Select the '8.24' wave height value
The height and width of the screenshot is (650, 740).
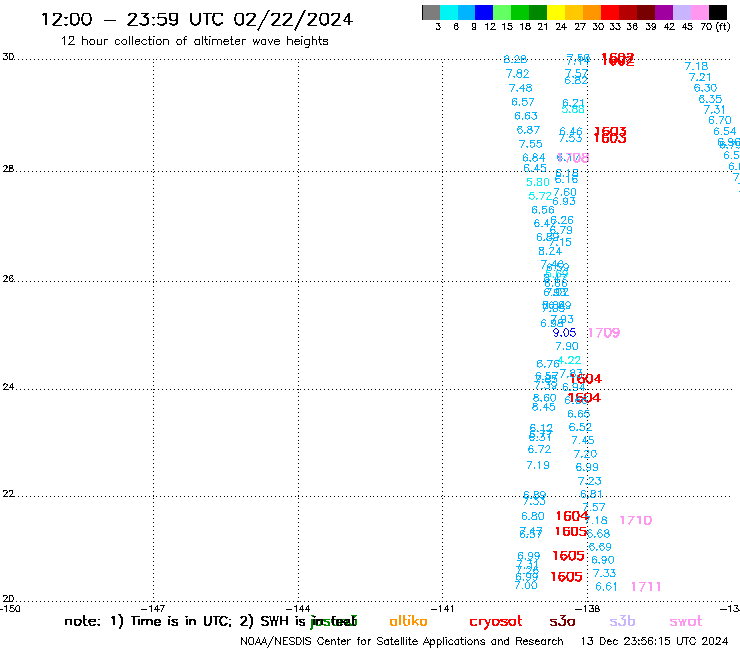[550, 251]
